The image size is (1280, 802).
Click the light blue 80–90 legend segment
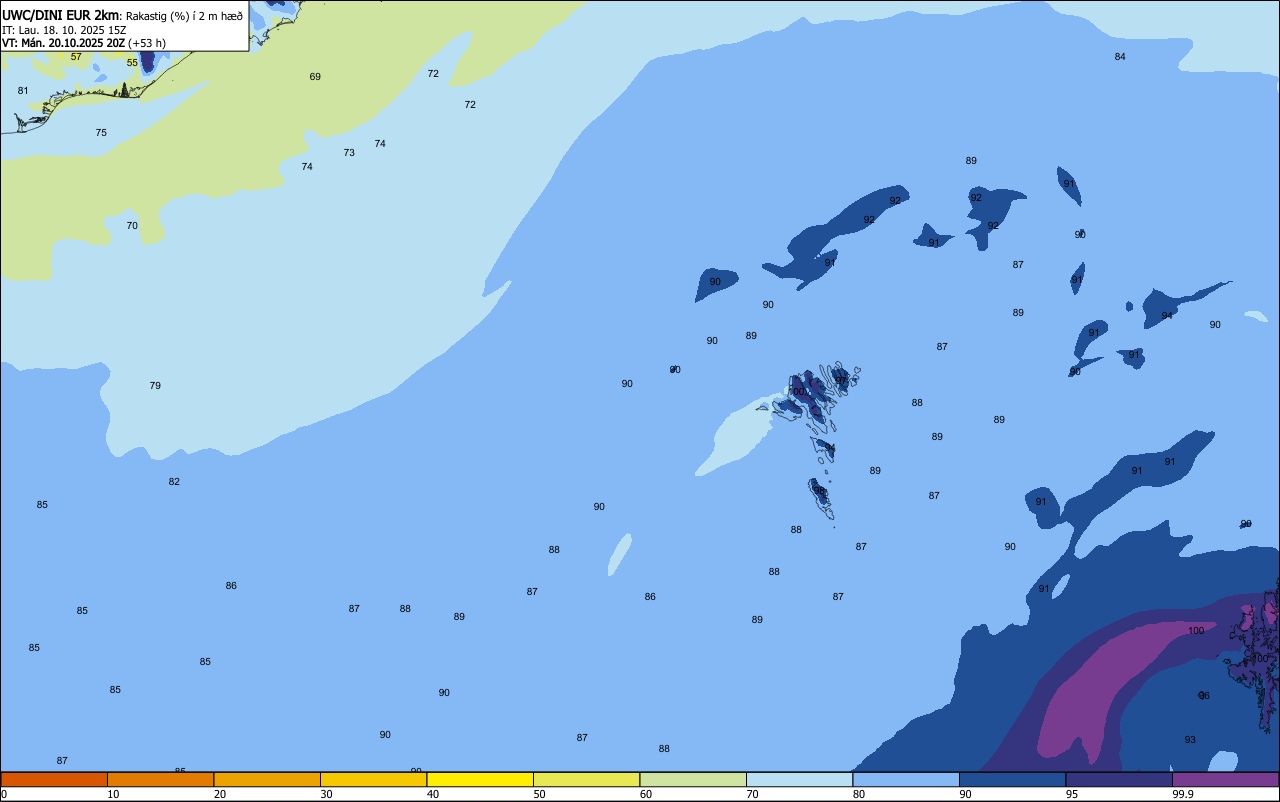906,779
